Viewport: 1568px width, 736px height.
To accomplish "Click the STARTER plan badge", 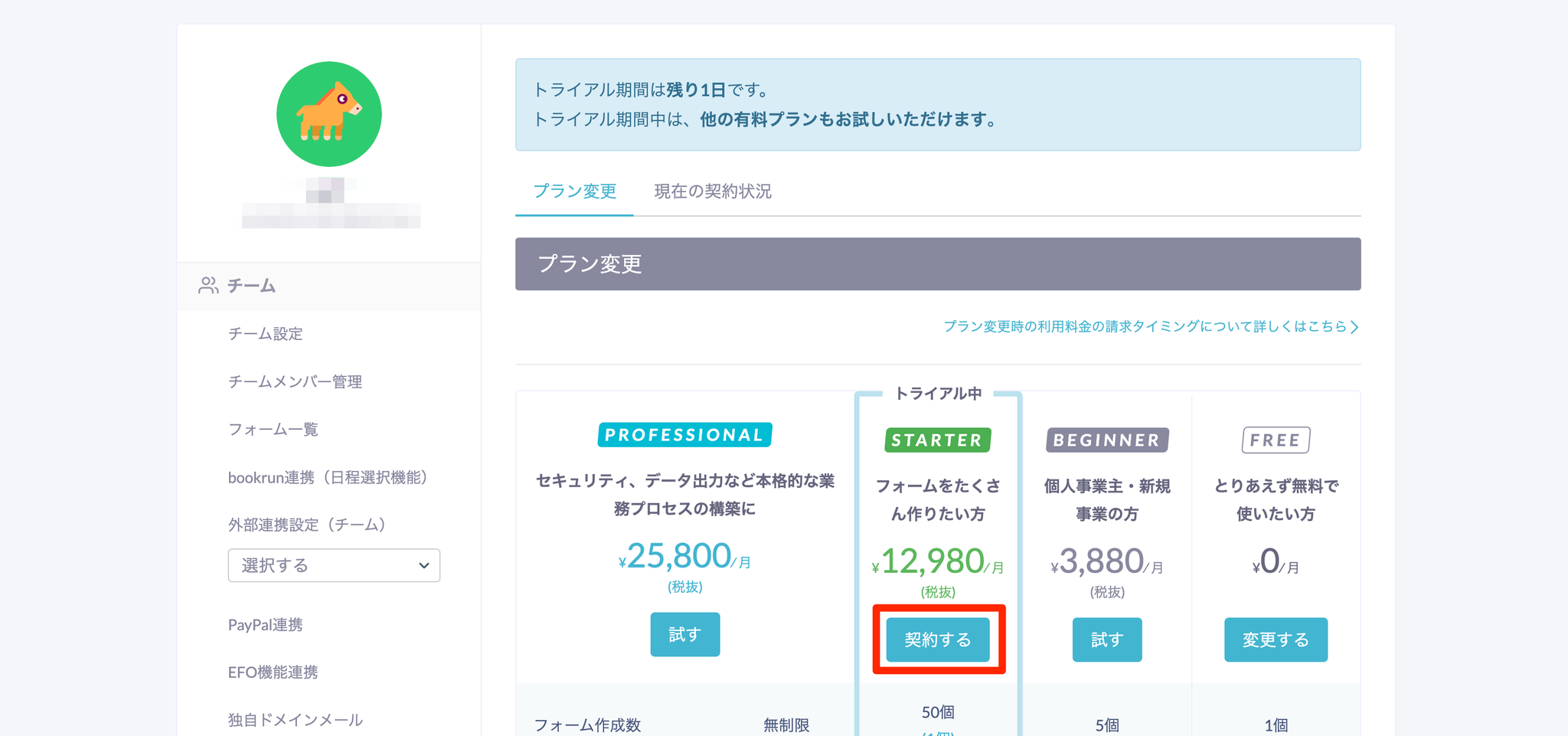I will pyautogui.click(x=937, y=440).
